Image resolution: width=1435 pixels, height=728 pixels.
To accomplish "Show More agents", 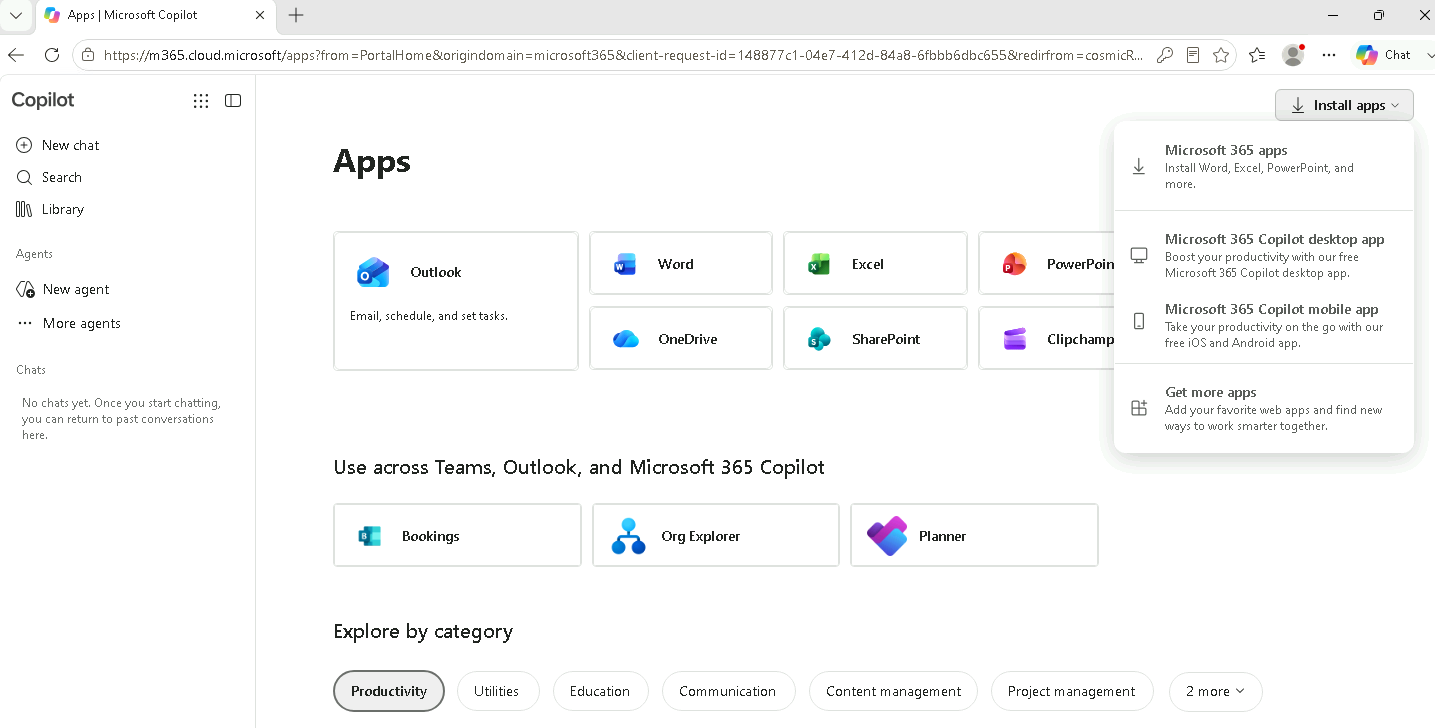I will 68,323.
